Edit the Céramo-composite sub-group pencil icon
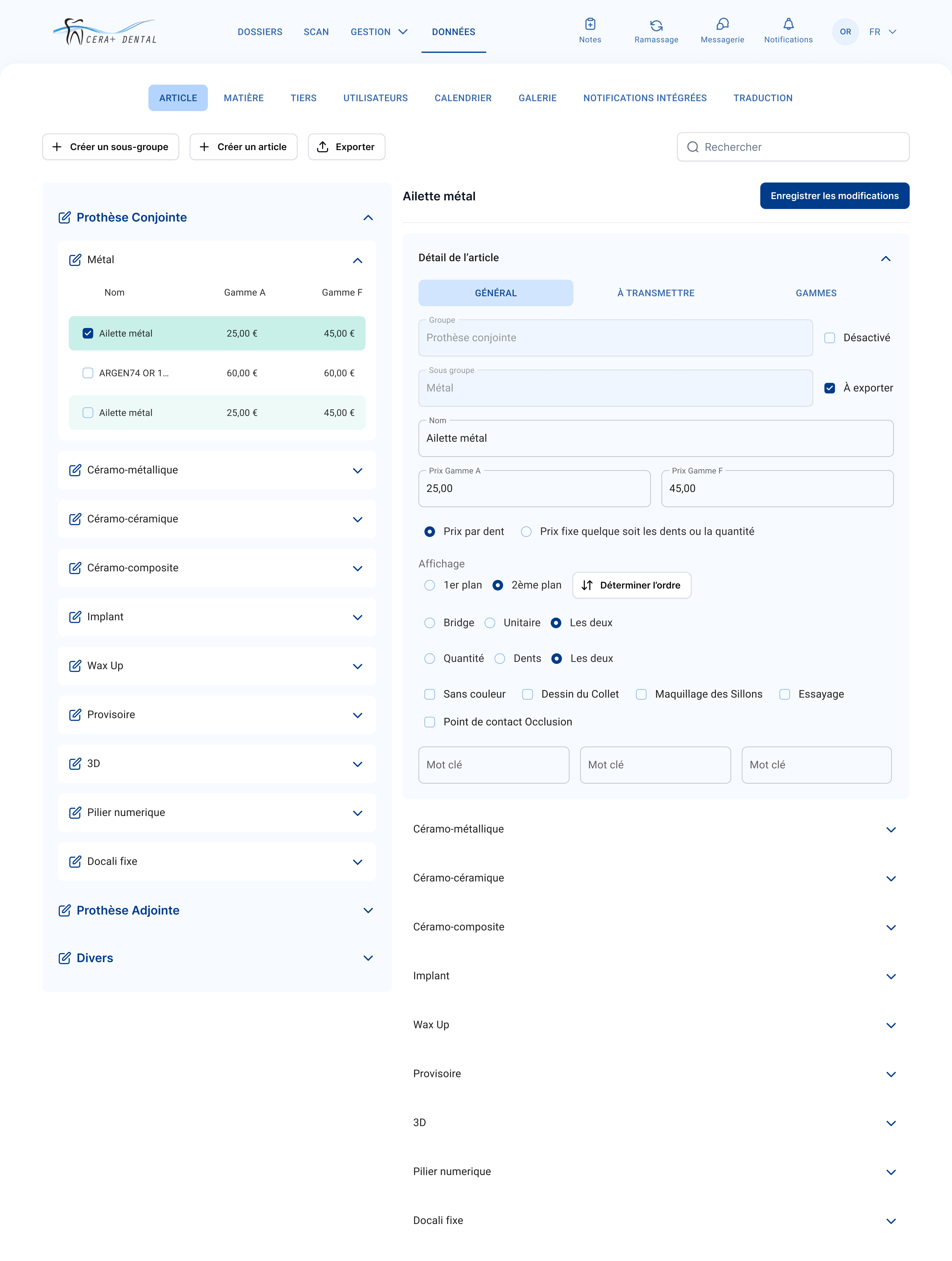Viewport: 952px width, 1261px height. point(75,568)
